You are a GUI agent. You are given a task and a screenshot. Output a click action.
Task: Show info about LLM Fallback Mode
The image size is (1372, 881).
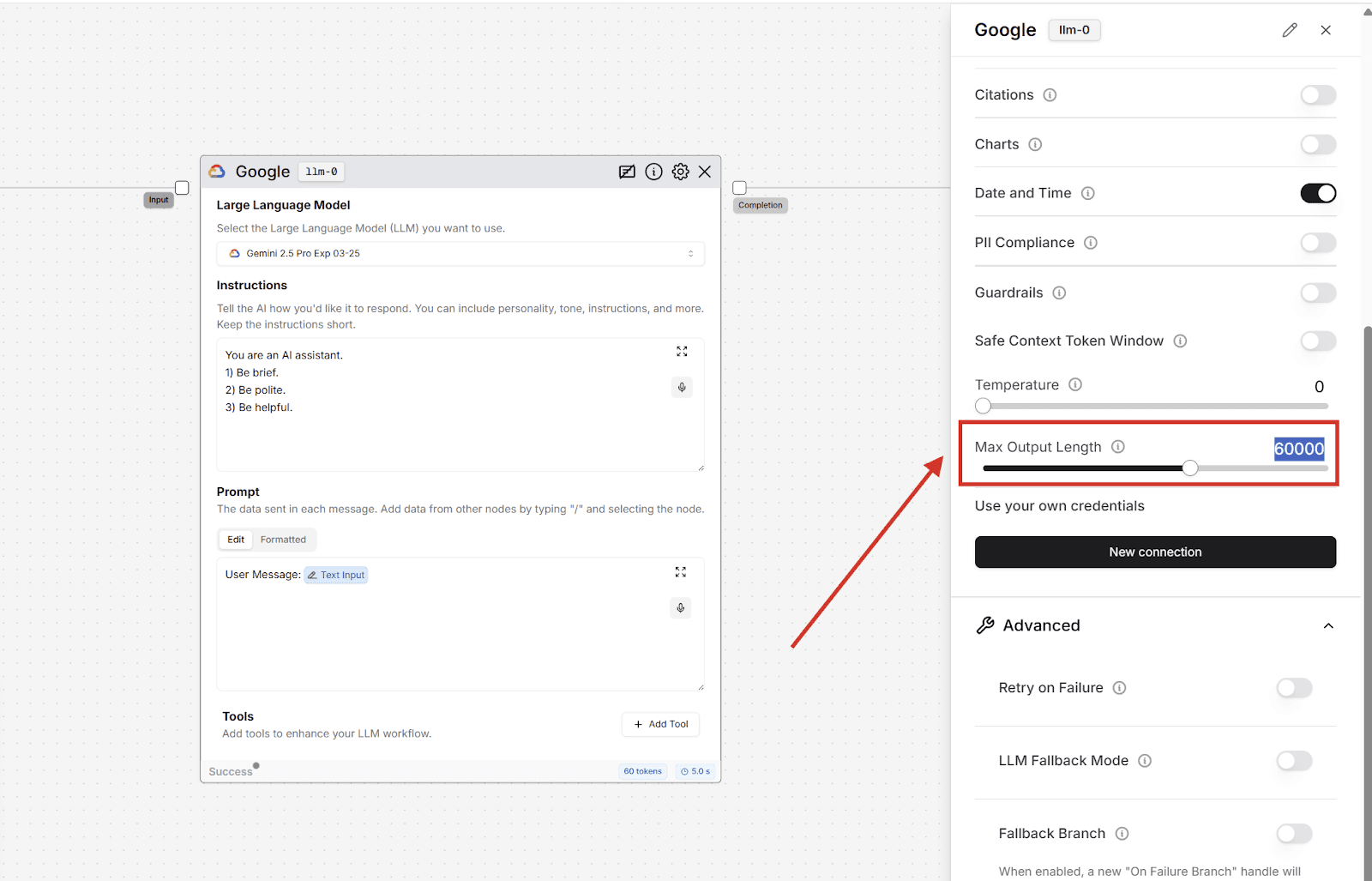pos(1145,760)
